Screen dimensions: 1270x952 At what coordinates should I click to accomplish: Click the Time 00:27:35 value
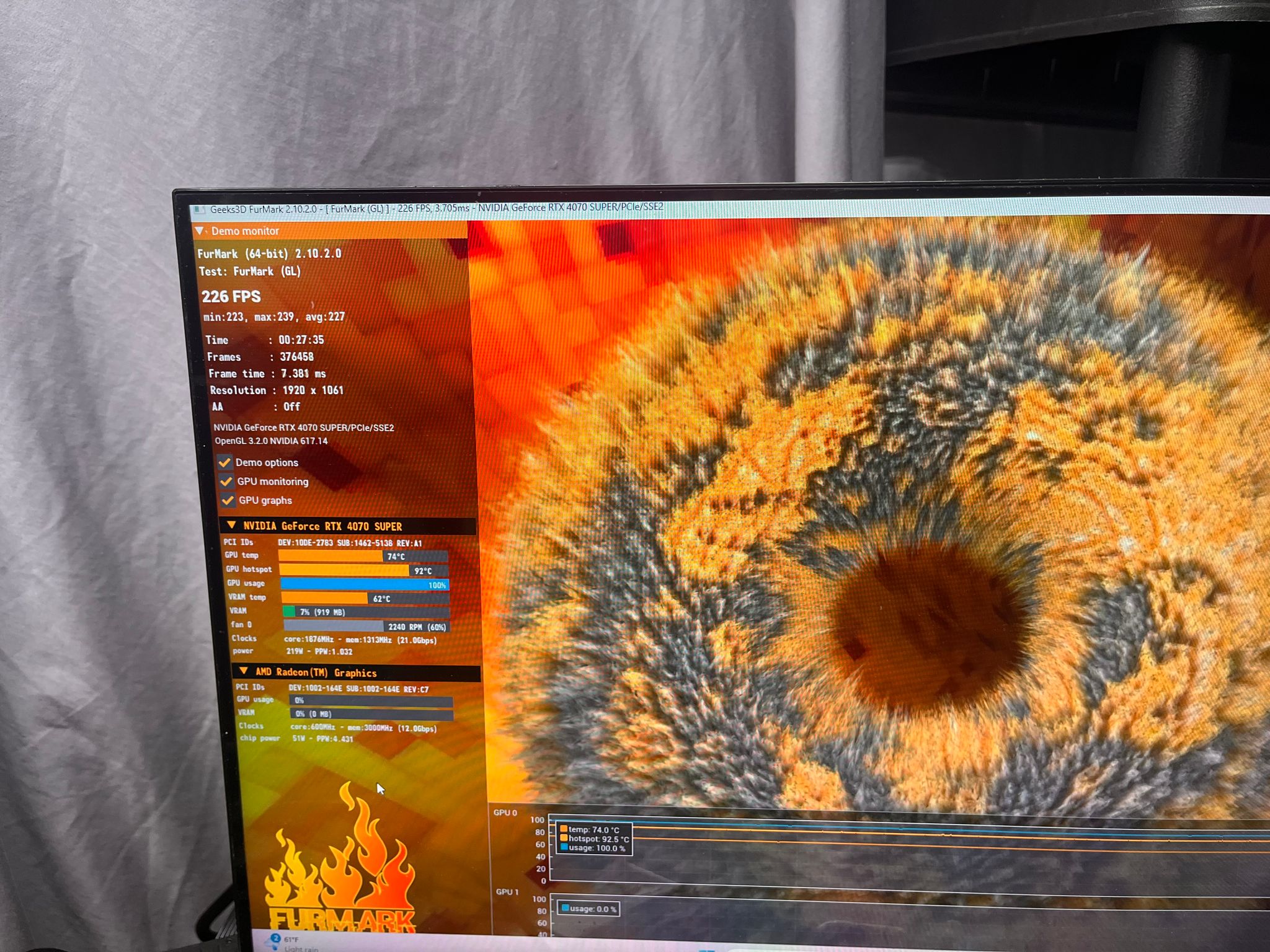pos(301,340)
